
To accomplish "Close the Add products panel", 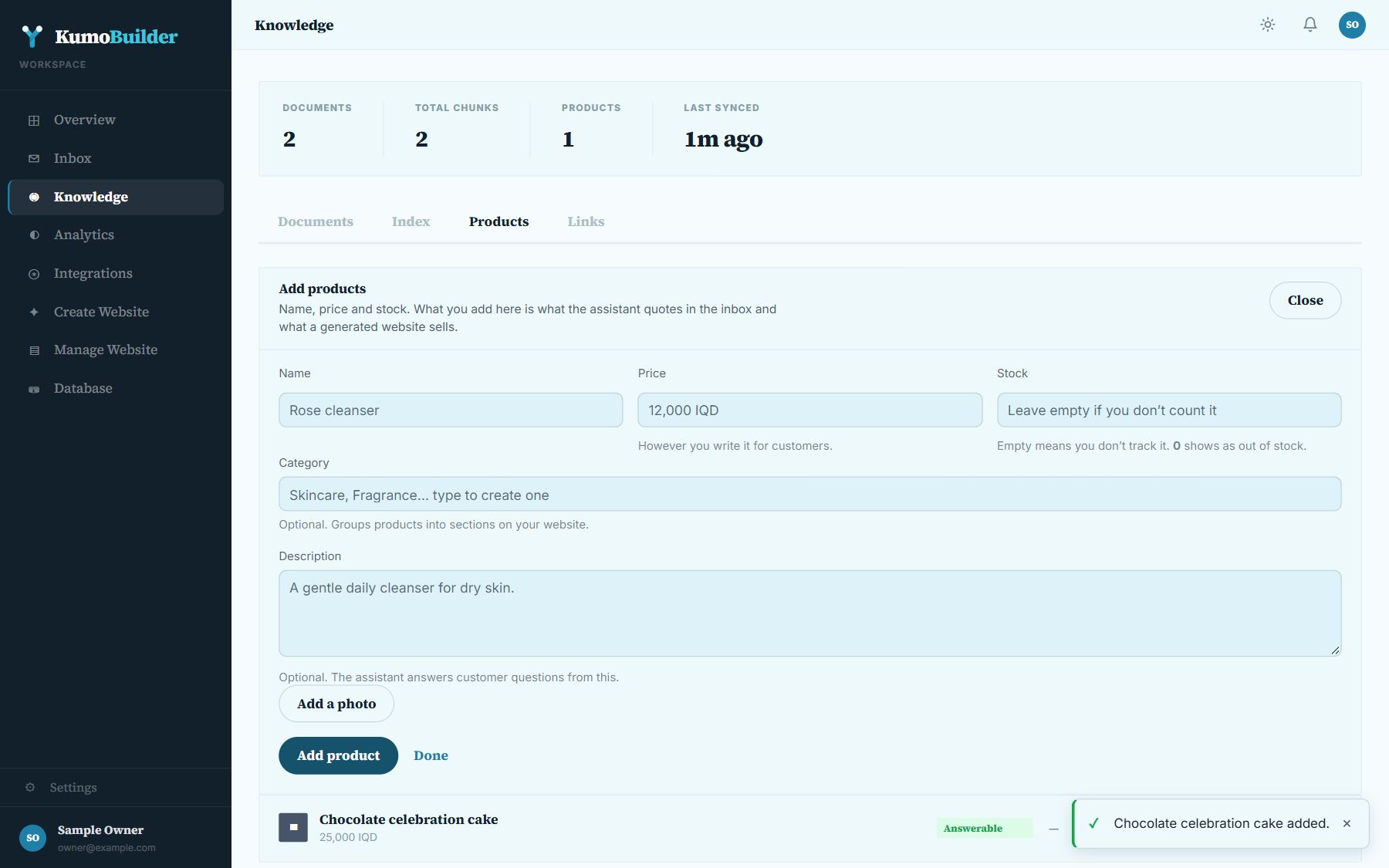I will coord(1305,300).
